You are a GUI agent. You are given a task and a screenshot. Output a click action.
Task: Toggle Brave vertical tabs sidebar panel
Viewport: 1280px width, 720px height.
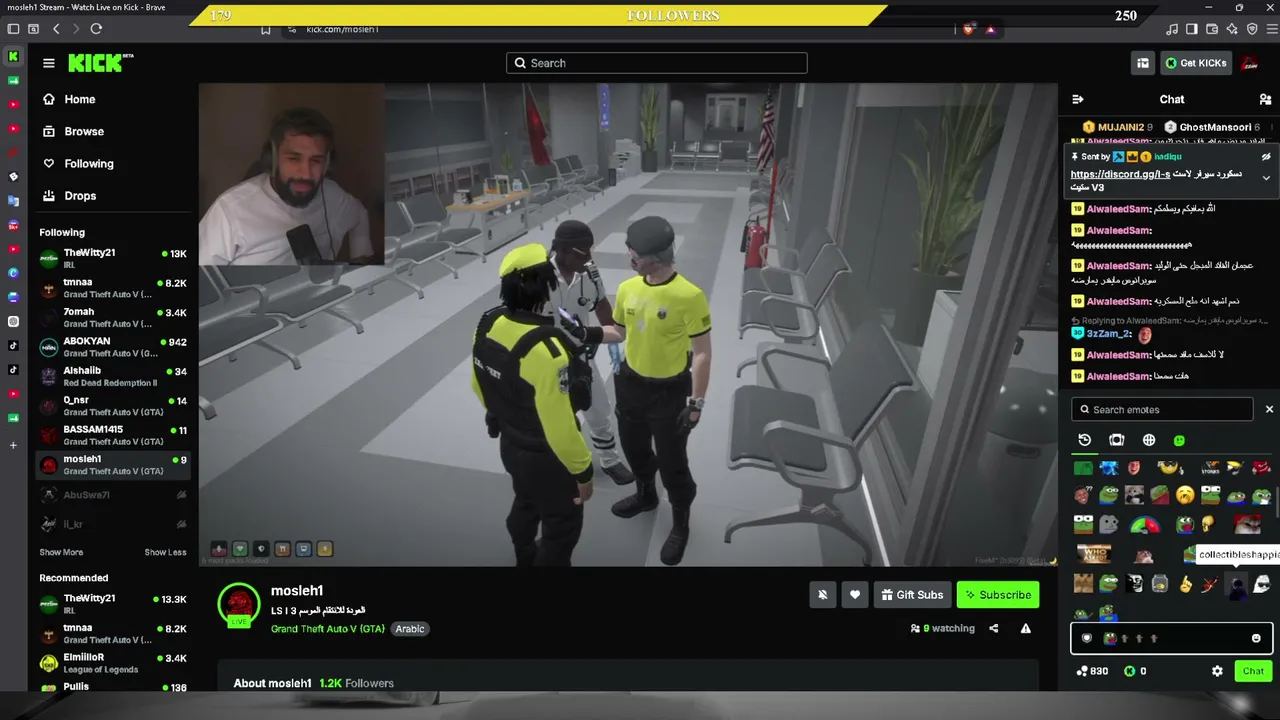click(x=13, y=29)
